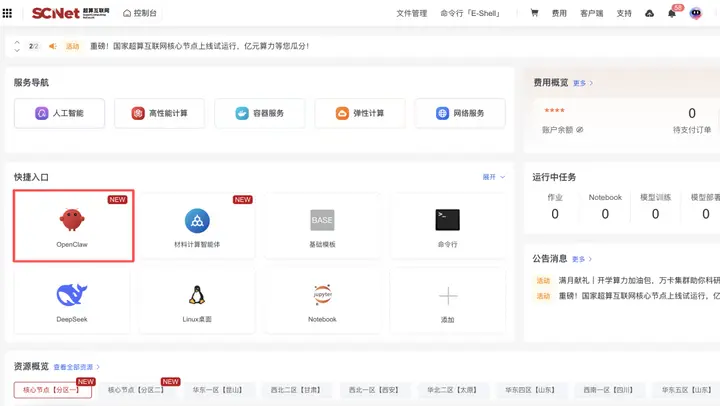Open 文件管理 in top menu
The image size is (720, 406).
[411, 14]
